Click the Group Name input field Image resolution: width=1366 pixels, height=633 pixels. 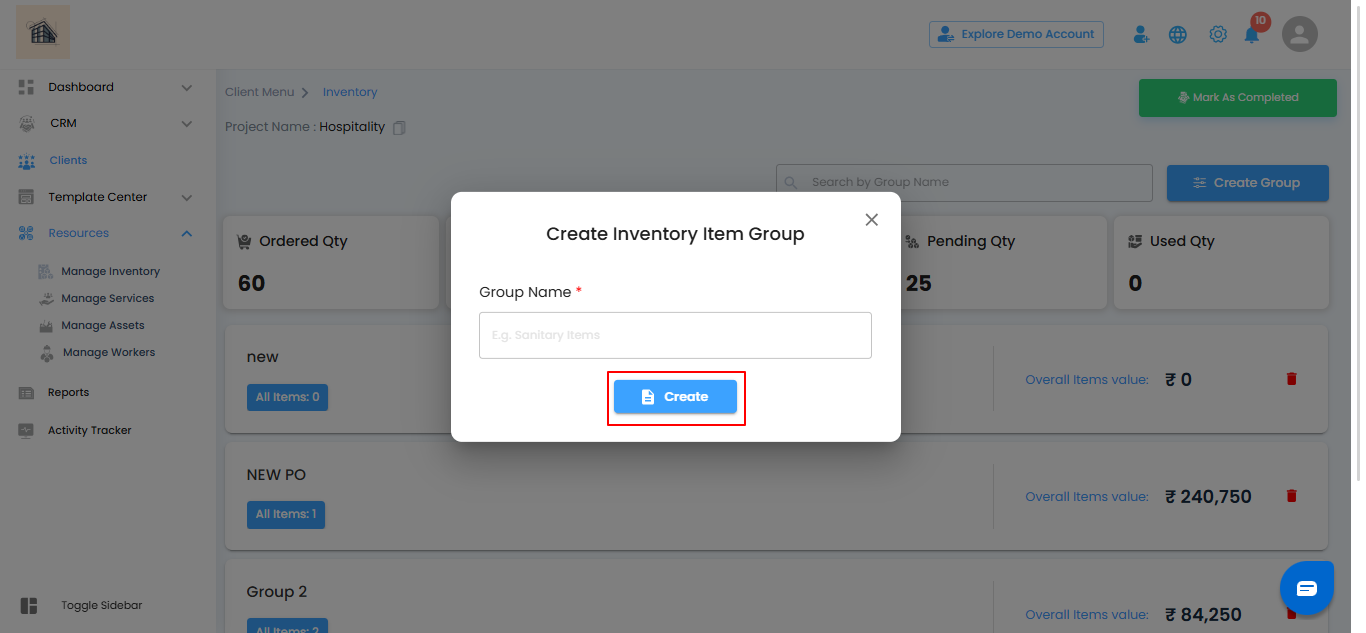(x=675, y=335)
